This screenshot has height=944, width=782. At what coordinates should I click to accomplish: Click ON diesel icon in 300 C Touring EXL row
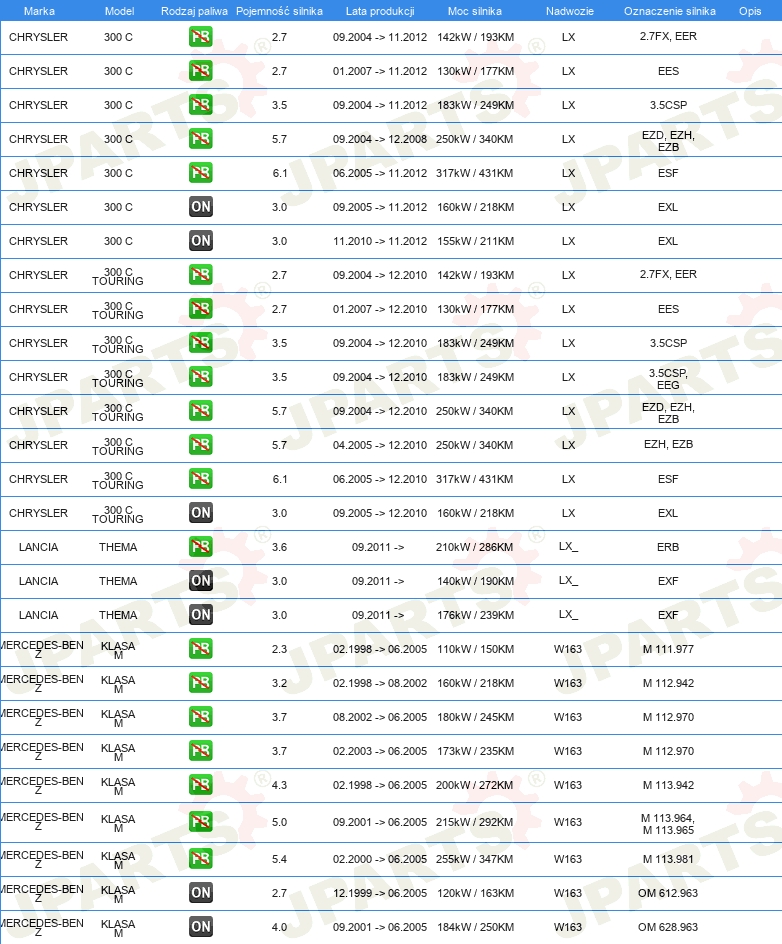(x=200, y=513)
